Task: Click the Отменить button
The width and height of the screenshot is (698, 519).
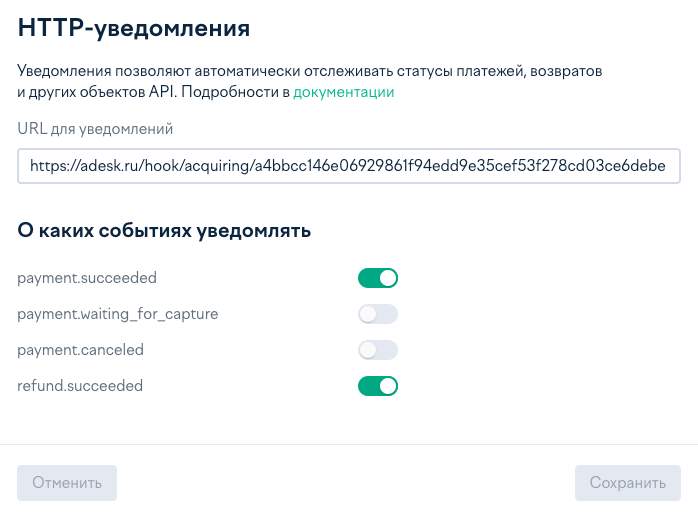Action: click(67, 483)
